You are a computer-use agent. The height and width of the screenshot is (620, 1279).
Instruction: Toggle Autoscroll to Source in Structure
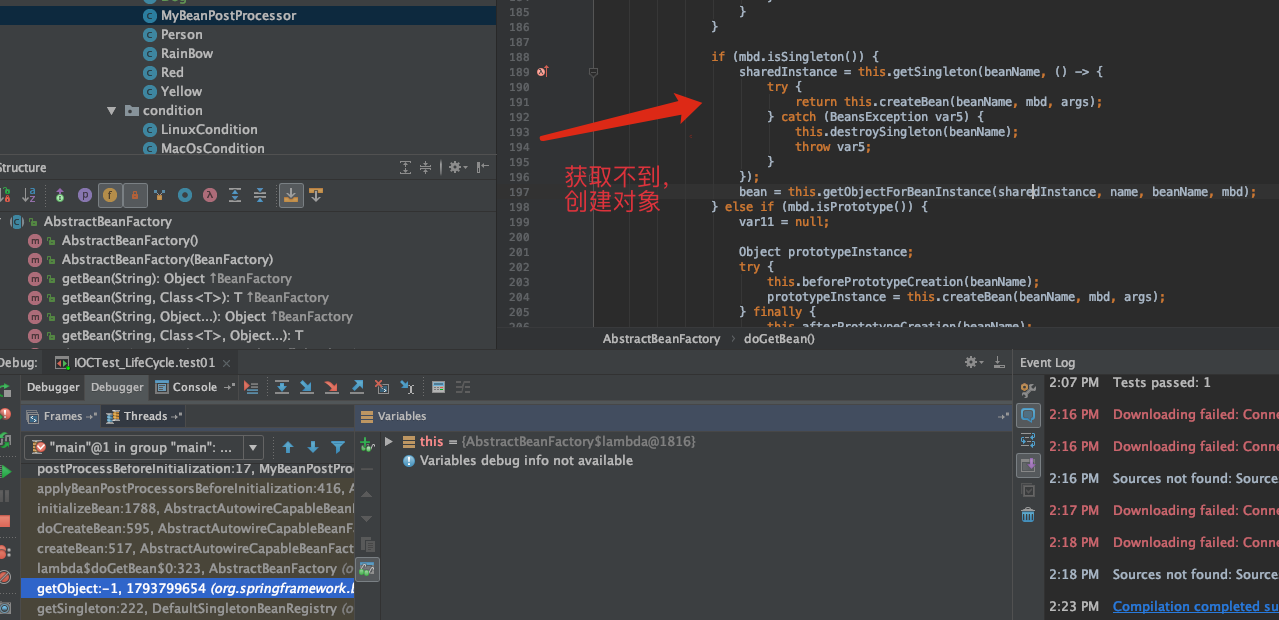click(291, 195)
